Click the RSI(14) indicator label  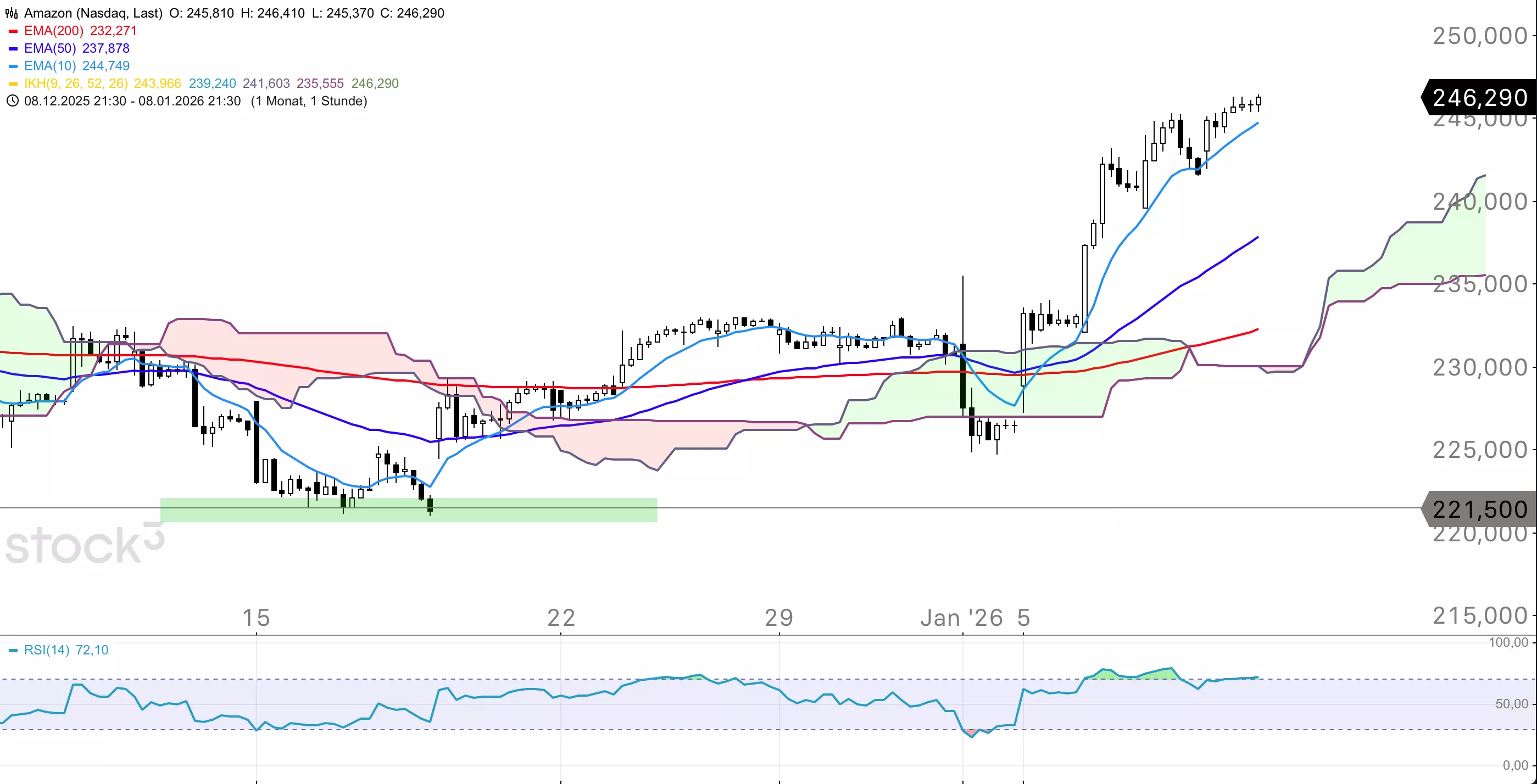click(x=47, y=650)
